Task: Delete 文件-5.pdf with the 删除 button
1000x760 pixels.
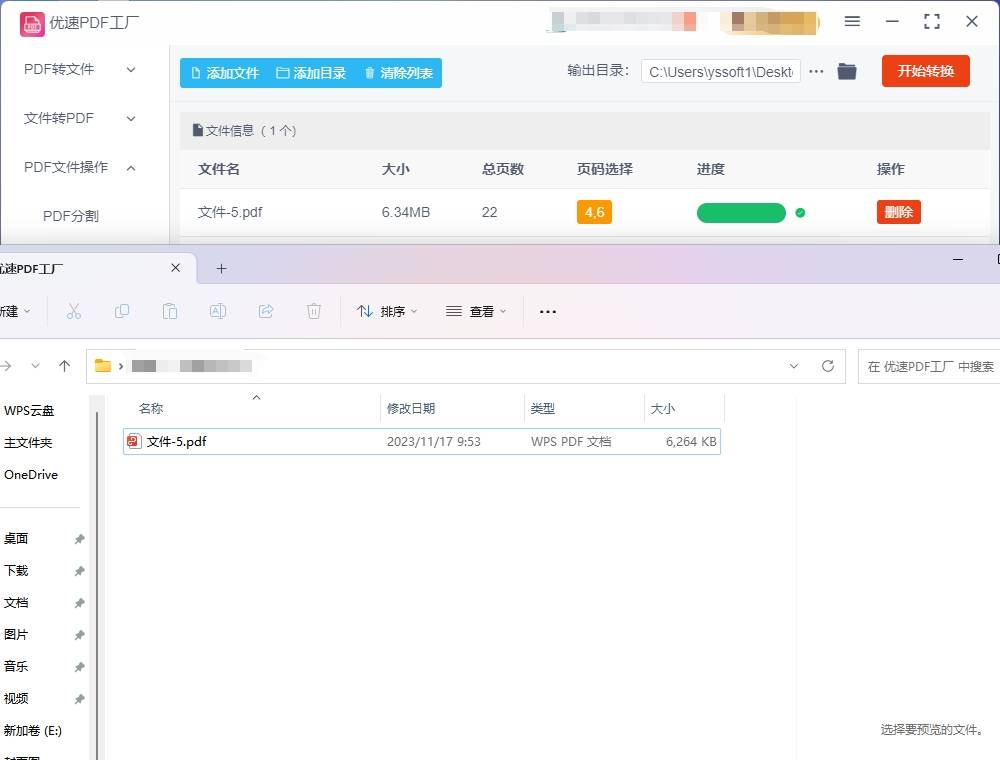Action: pyautogui.click(x=899, y=212)
